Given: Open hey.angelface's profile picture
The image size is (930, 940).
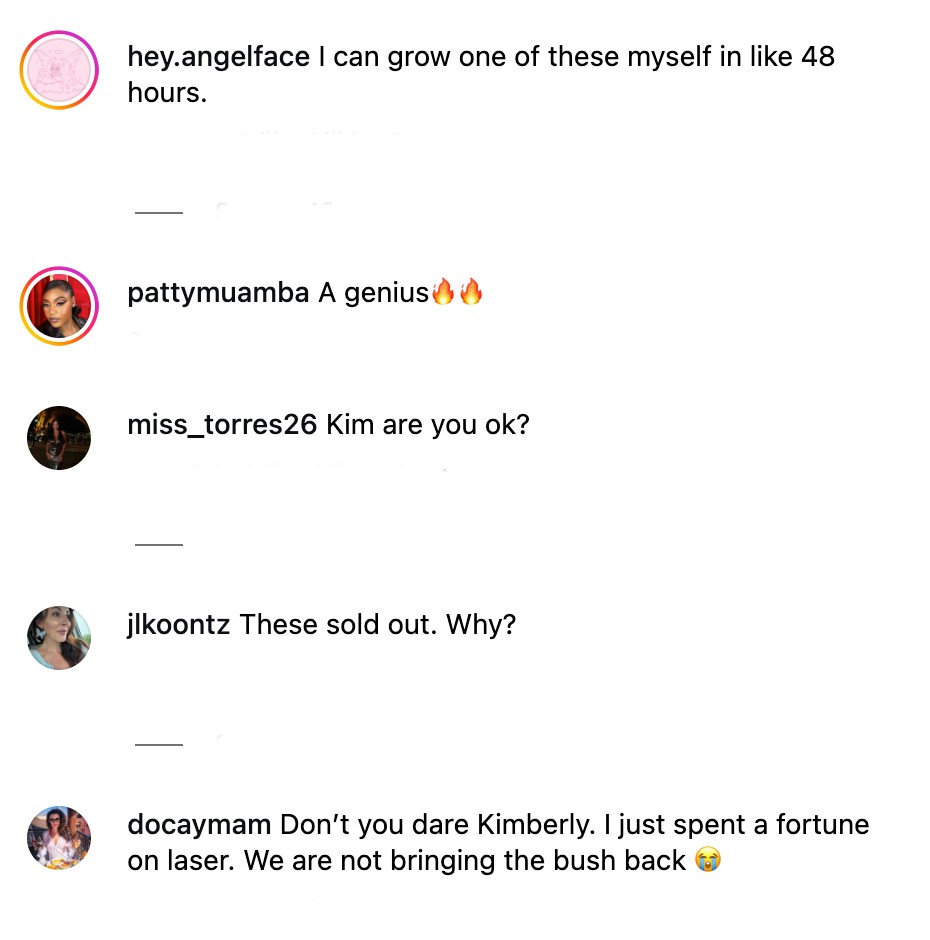Looking at the screenshot, I should pyautogui.click(x=58, y=70).
